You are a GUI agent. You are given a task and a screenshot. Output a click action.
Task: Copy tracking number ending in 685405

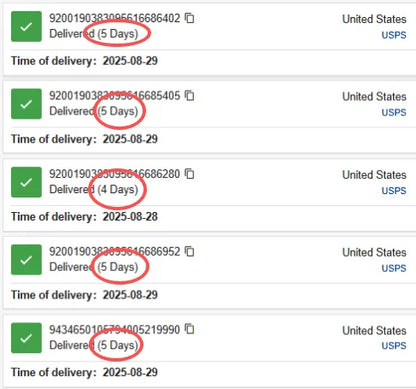(x=190, y=96)
